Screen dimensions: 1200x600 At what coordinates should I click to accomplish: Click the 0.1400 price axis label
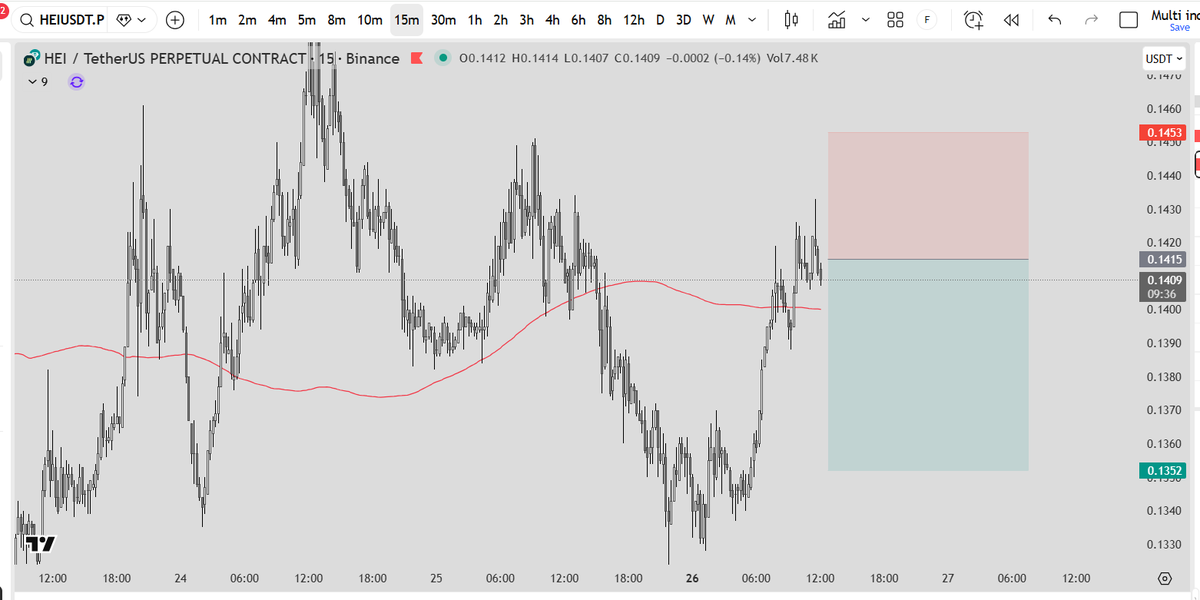tap(1164, 310)
